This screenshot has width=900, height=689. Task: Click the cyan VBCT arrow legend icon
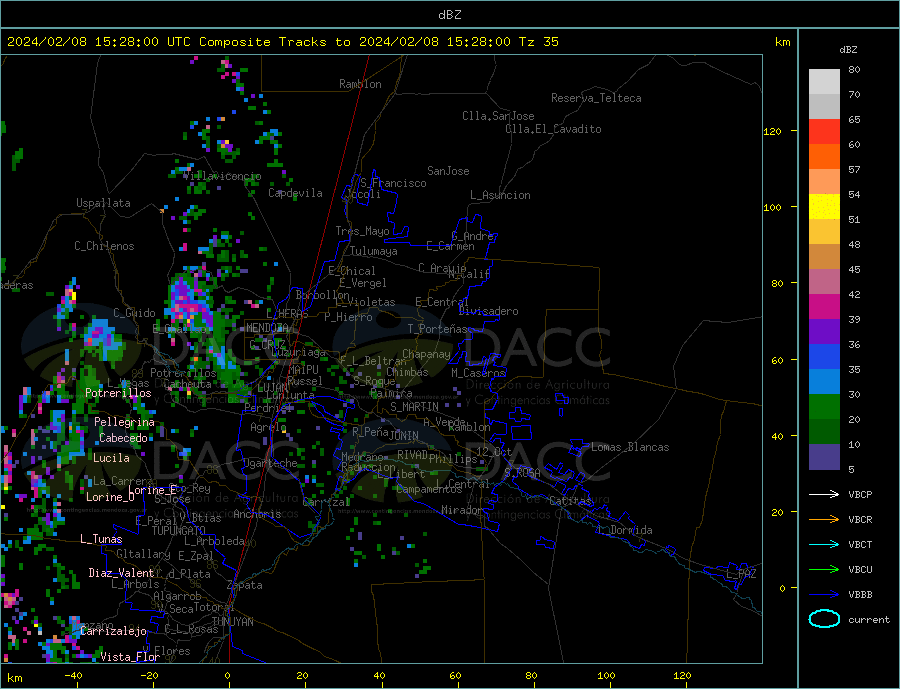pyautogui.click(x=824, y=544)
